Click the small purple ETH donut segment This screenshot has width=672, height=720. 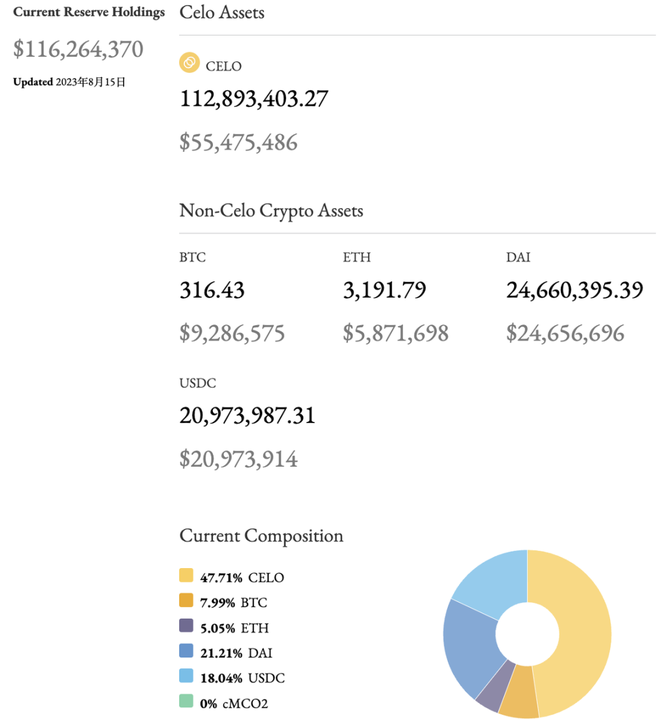(x=496, y=686)
